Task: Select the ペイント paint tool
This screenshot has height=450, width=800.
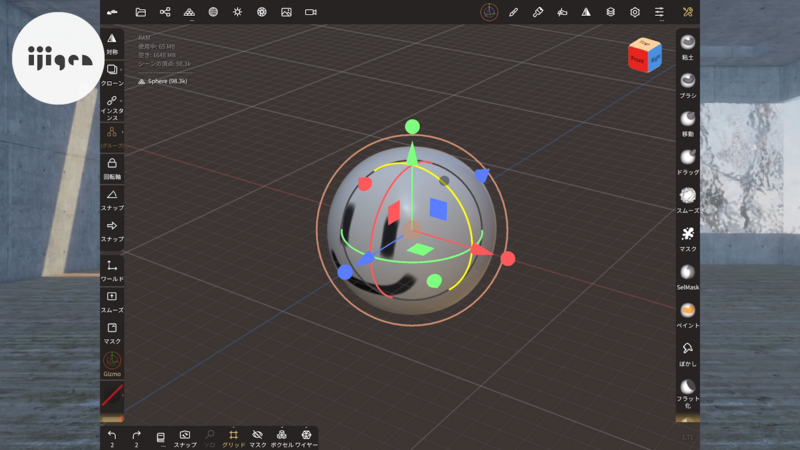Action: 688,315
